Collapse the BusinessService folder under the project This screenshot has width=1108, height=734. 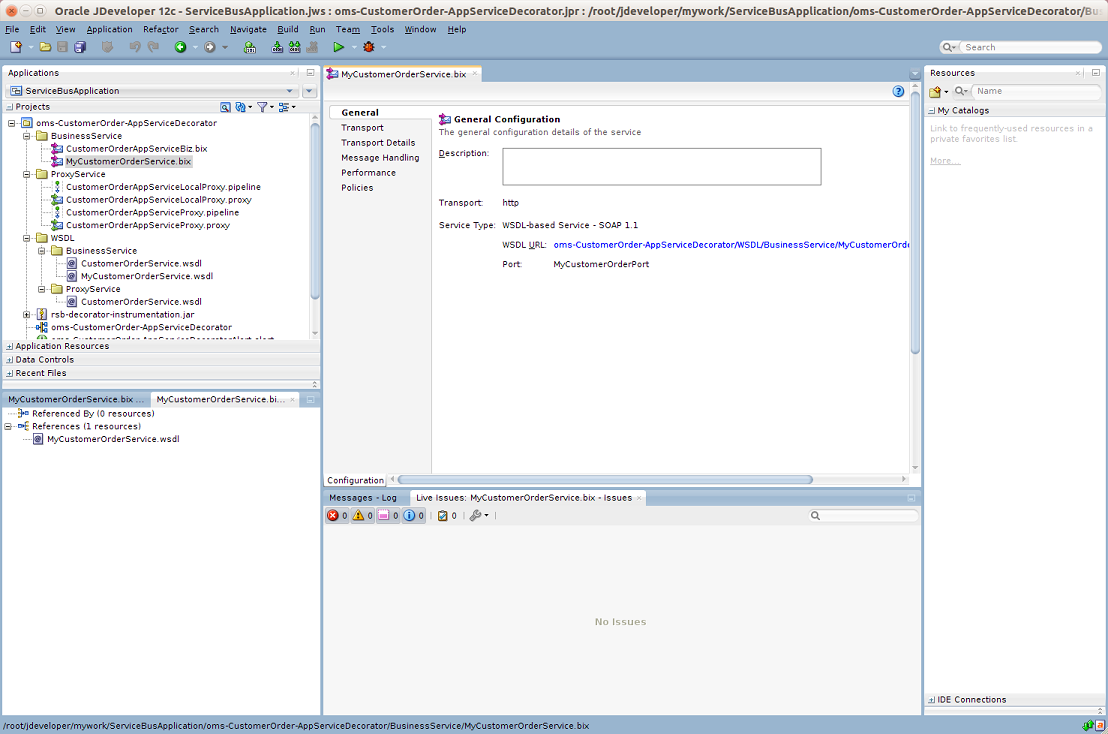point(27,136)
